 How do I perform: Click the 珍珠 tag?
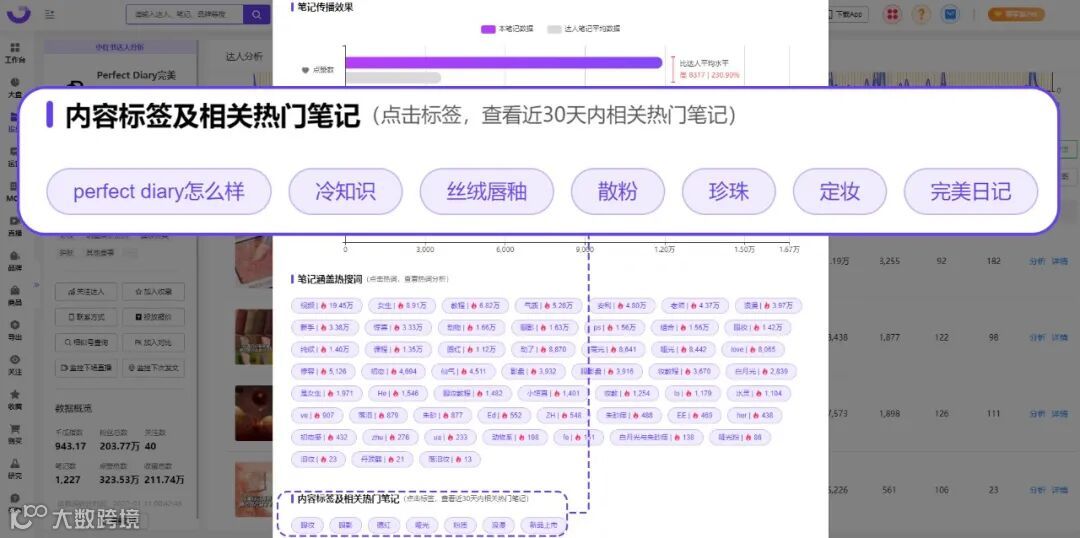(729, 191)
